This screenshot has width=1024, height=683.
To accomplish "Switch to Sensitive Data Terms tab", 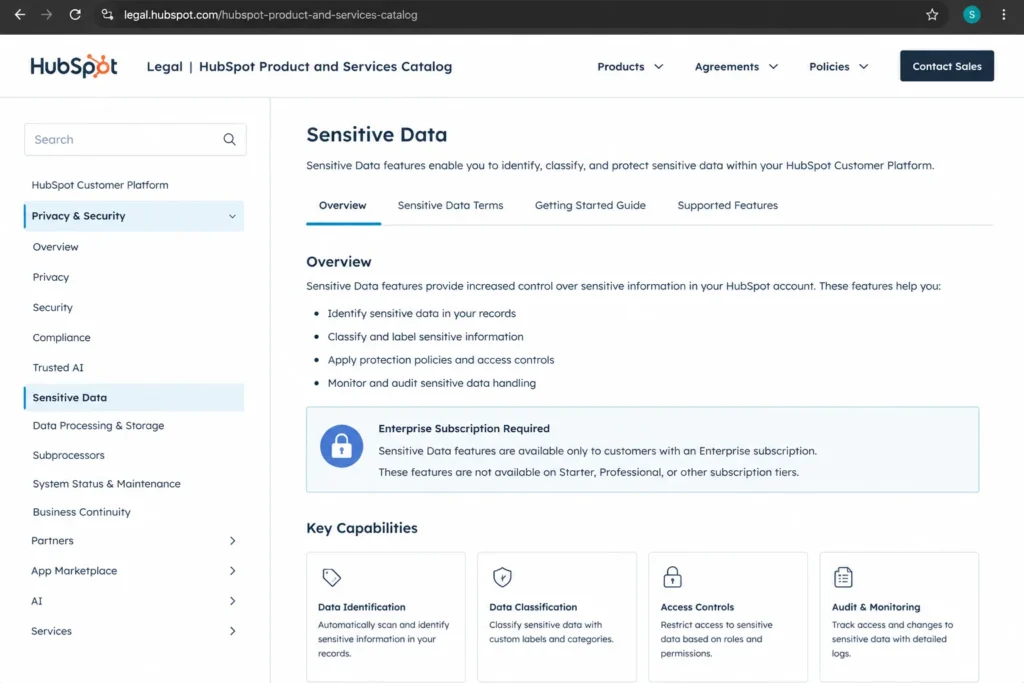I will point(451,205).
